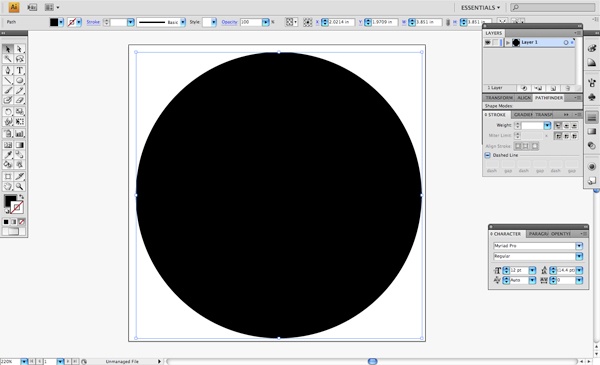
Task: Open the Opacity link in control bar
Action: [x=229, y=22]
